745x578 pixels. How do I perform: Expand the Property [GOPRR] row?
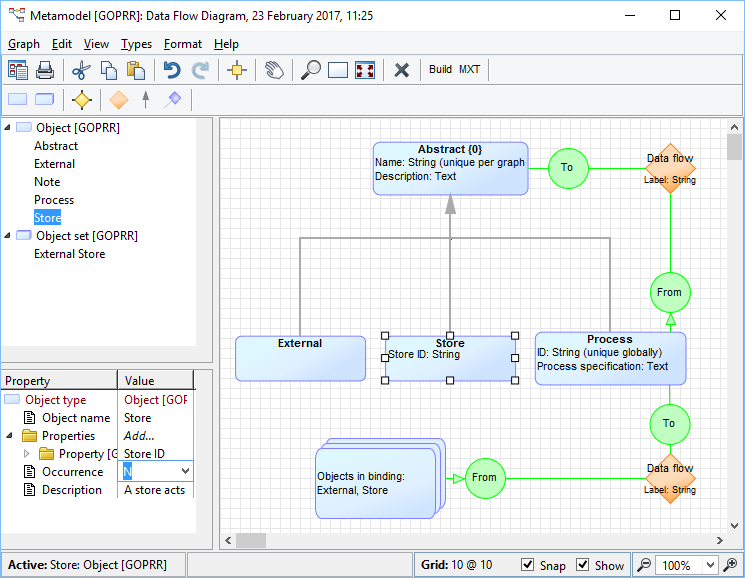[x=27, y=454]
